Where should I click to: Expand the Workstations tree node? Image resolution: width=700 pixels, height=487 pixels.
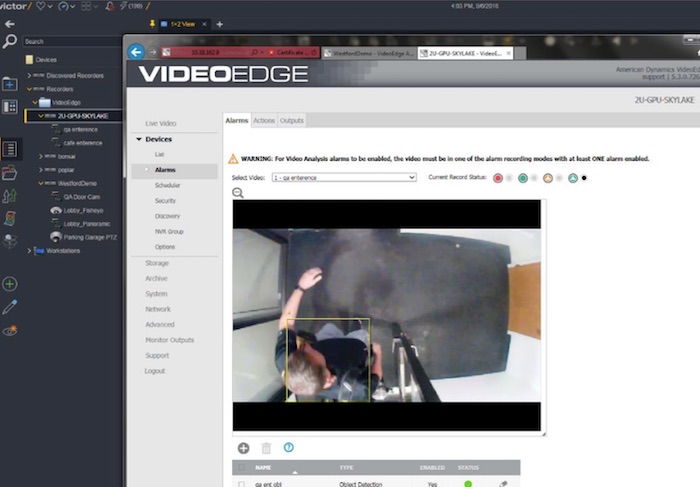pyautogui.click(x=29, y=251)
